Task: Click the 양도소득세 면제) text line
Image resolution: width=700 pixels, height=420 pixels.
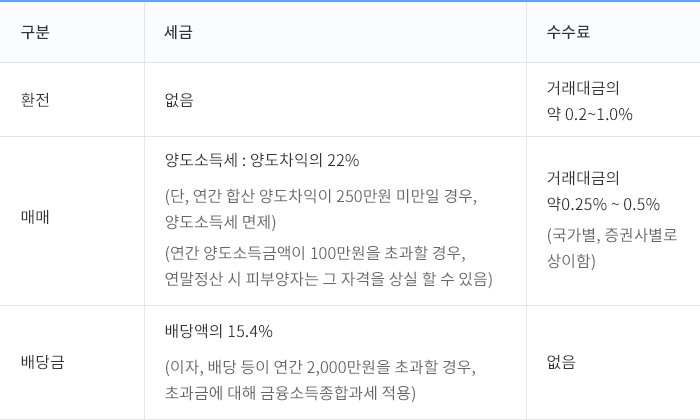Action: tap(221, 222)
